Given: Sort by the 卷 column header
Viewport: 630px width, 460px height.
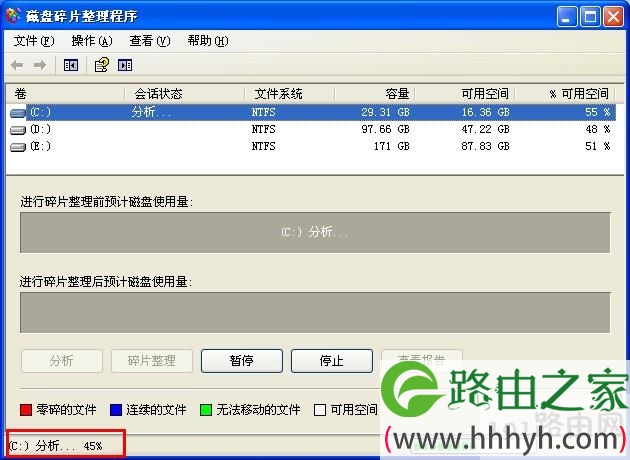Looking at the screenshot, I should click(65, 94).
